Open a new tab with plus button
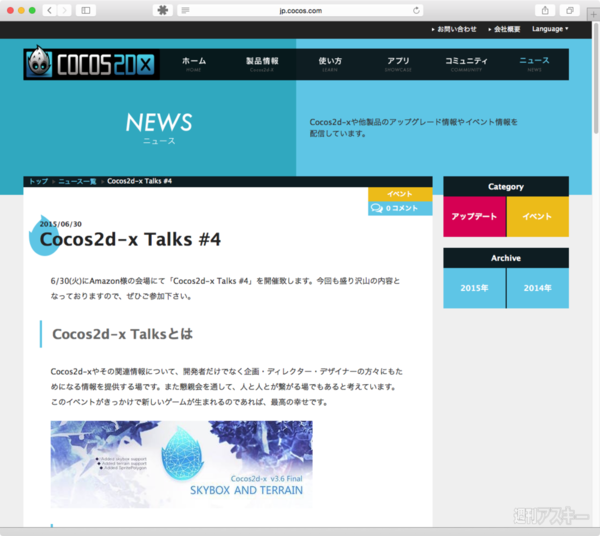The width and height of the screenshot is (600, 536). (x=593, y=15)
